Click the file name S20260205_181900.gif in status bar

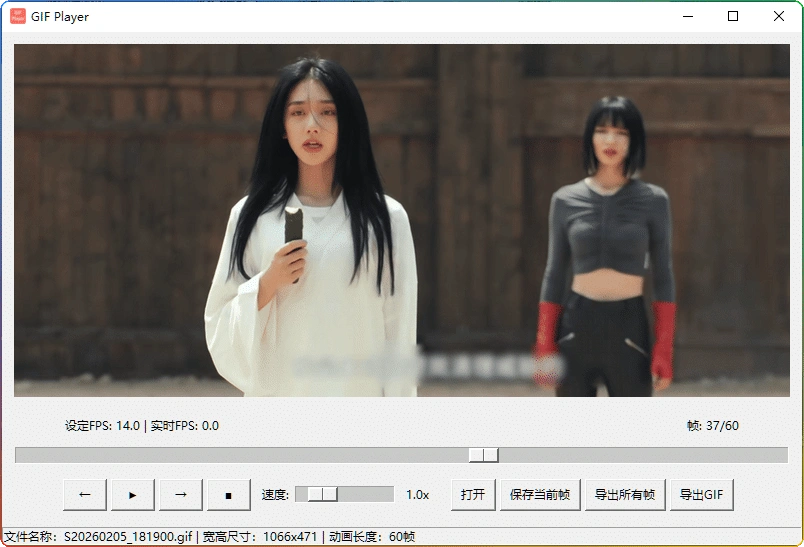128,537
